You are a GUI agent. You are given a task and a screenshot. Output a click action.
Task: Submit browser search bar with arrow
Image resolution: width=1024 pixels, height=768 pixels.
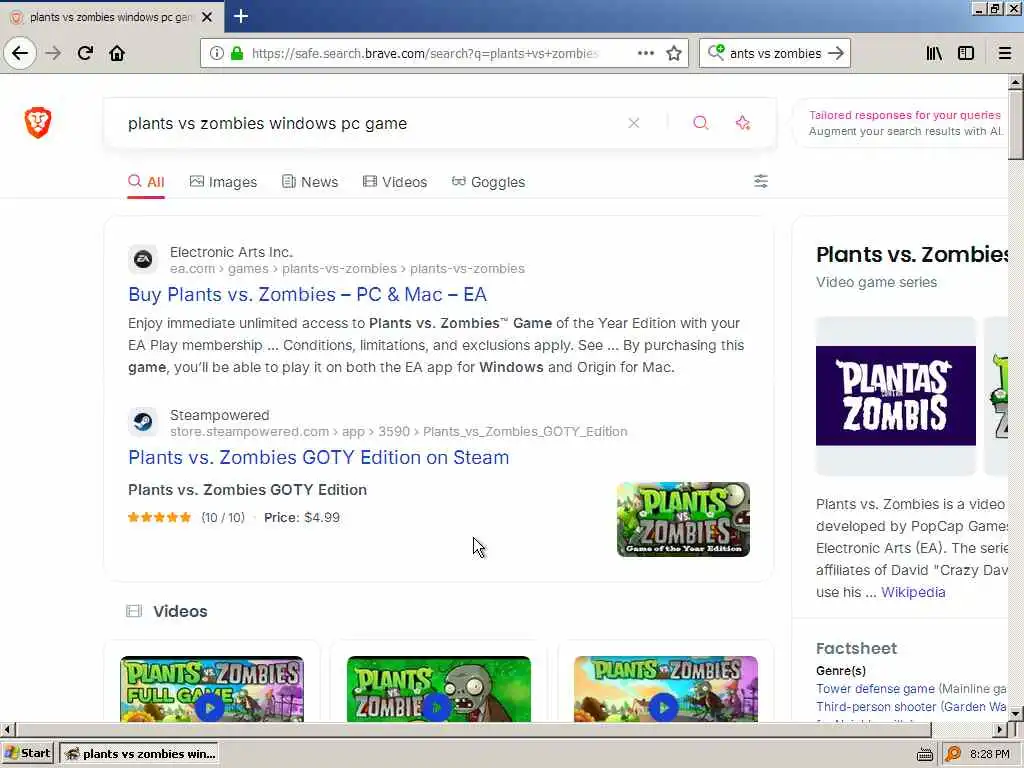pyautogui.click(x=836, y=54)
